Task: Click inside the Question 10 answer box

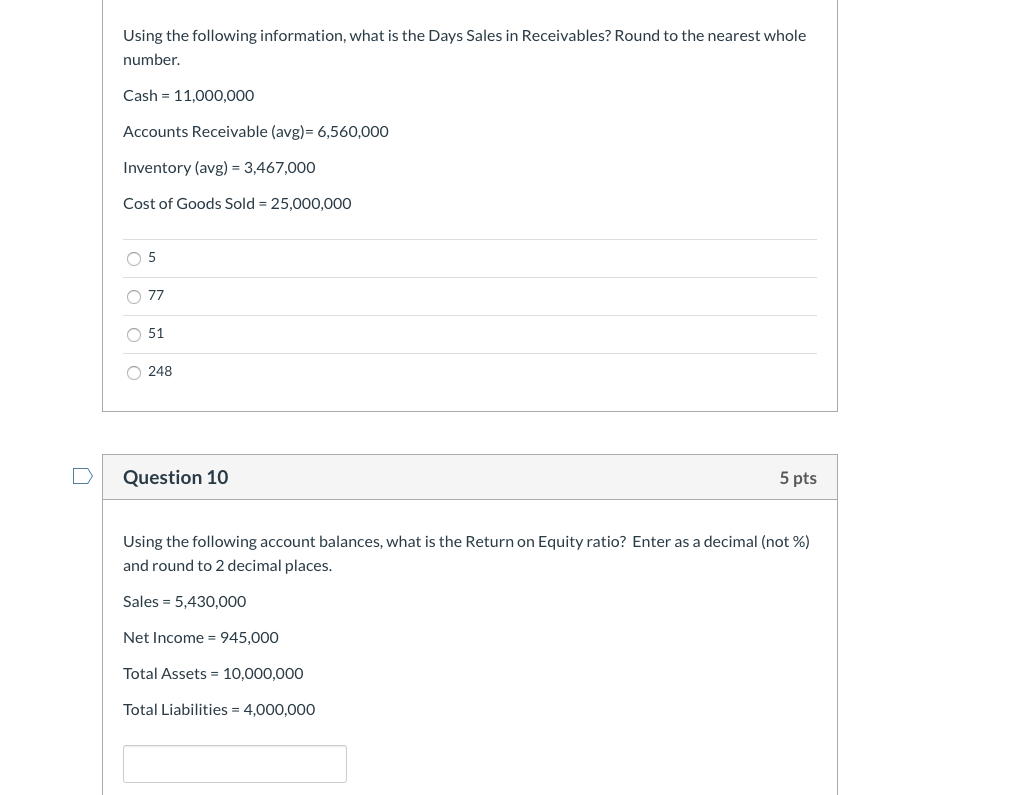Action: click(235, 763)
